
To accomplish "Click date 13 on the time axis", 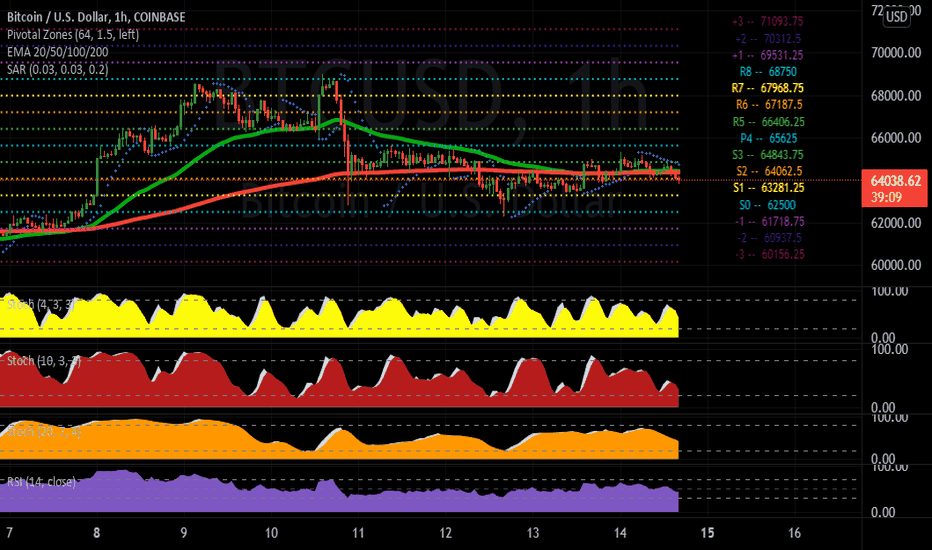I will pyautogui.click(x=533, y=532).
